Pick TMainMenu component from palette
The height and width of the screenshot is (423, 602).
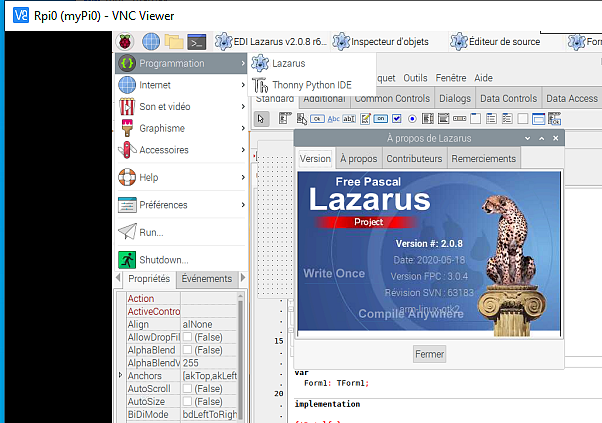pyautogui.click(x=285, y=119)
